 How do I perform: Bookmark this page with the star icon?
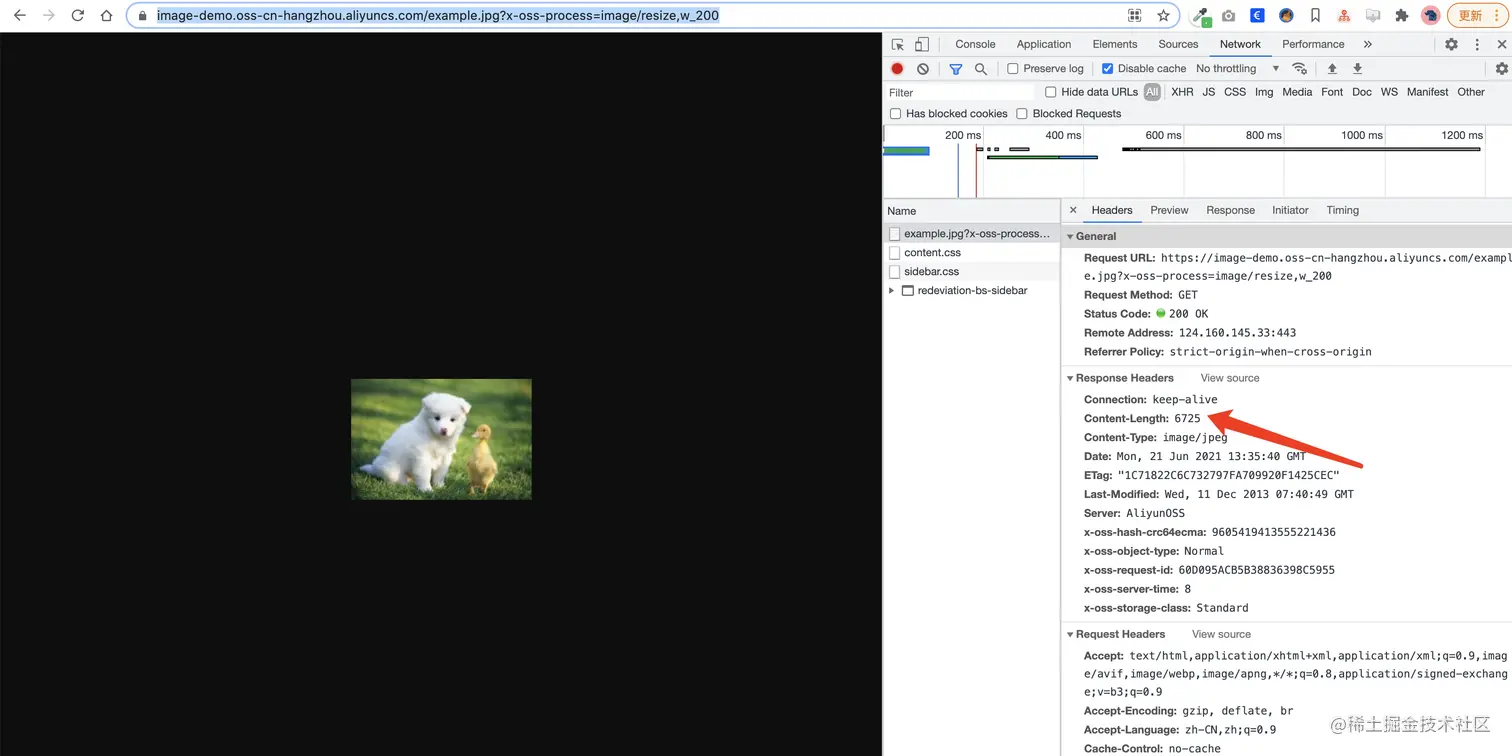pyautogui.click(x=1163, y=16)
